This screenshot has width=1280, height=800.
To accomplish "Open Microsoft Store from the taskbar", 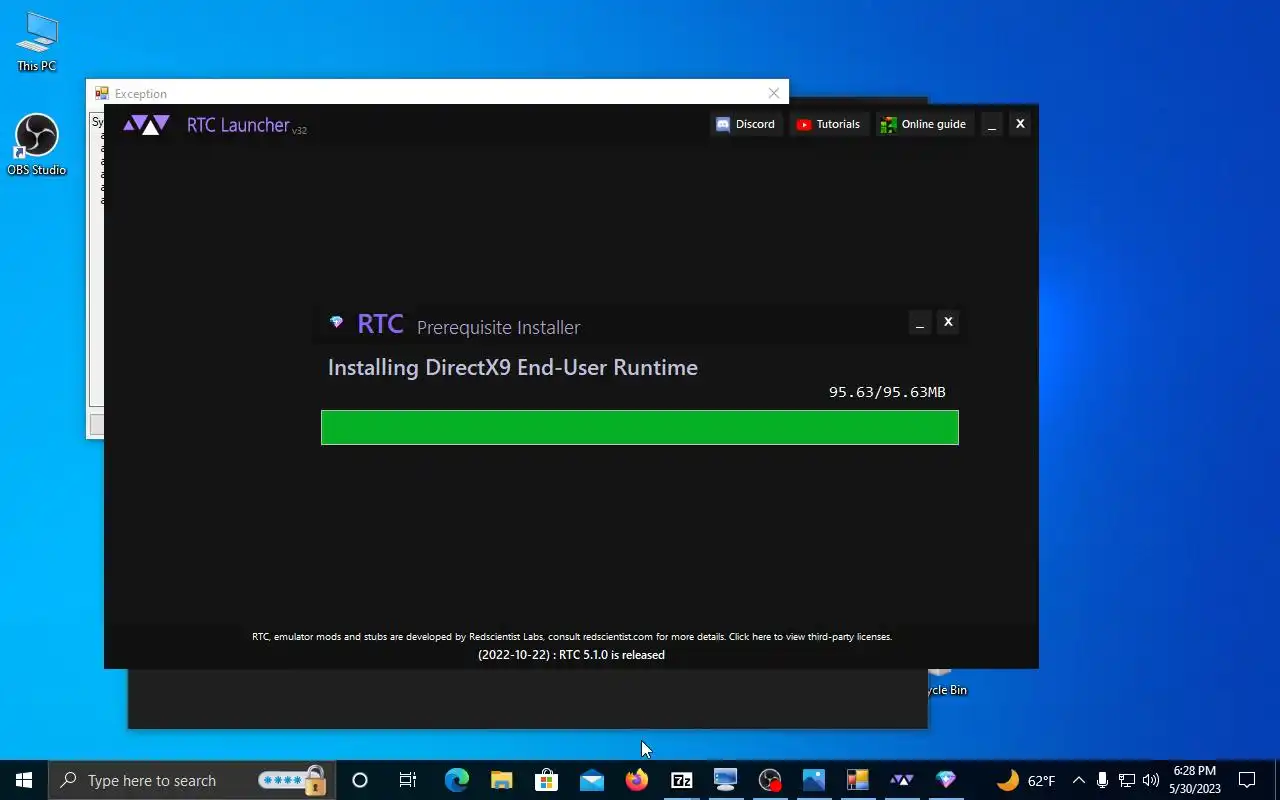I will click(x=546, y=780).
